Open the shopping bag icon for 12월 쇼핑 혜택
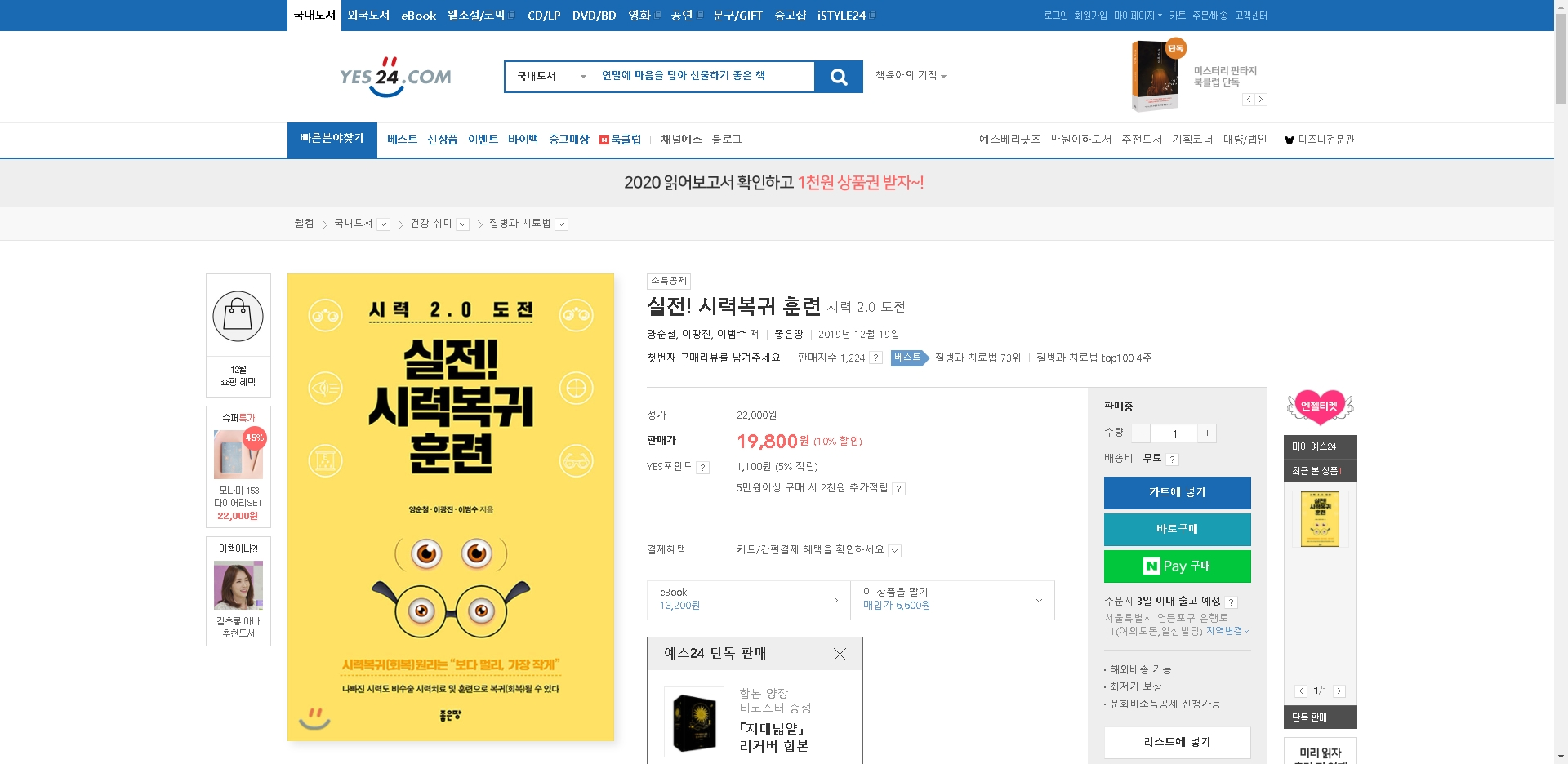1568x764 pixels. [x=238, y=316]
